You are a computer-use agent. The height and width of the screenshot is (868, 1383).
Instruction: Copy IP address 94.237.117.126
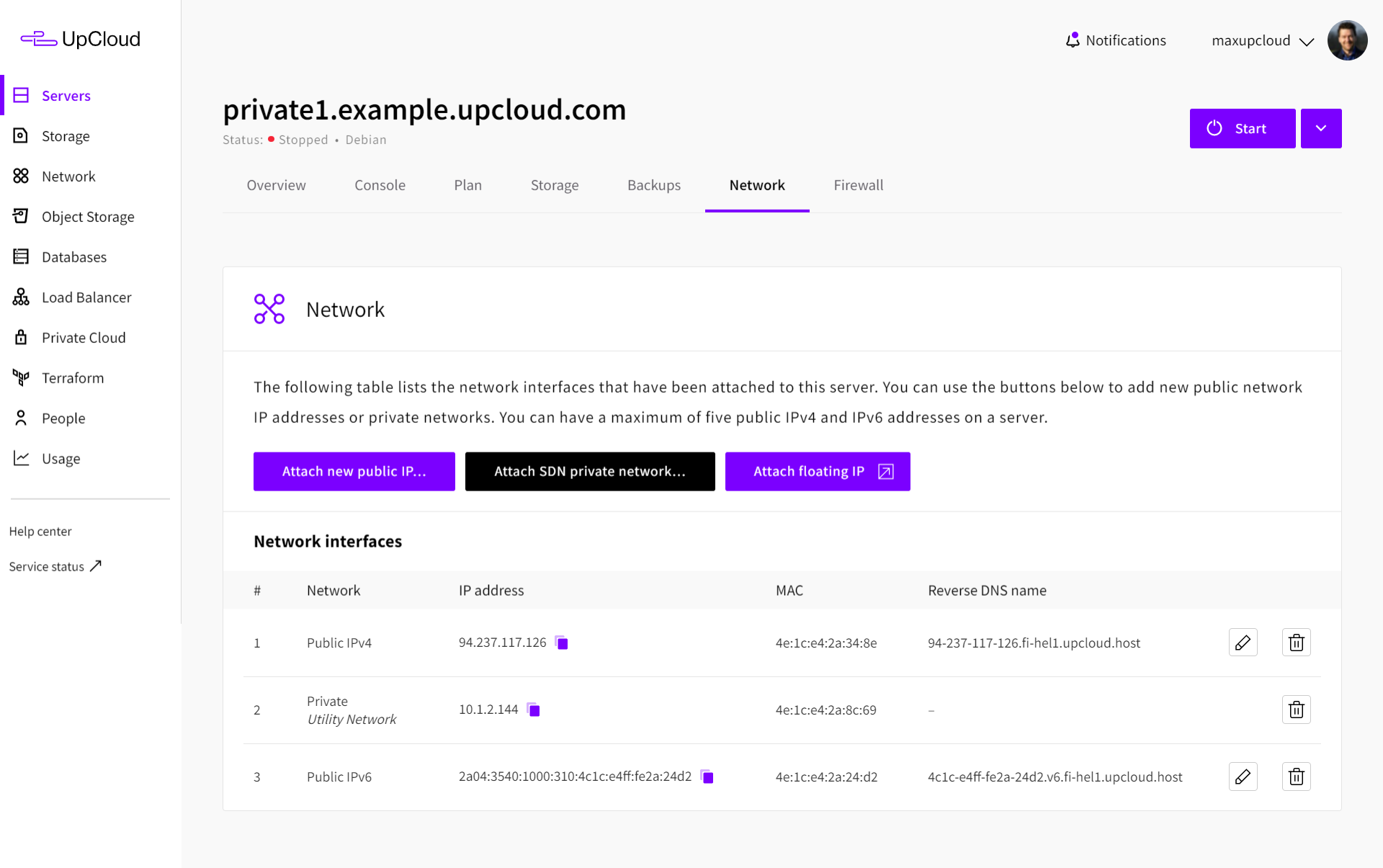[x=562, y=643]
